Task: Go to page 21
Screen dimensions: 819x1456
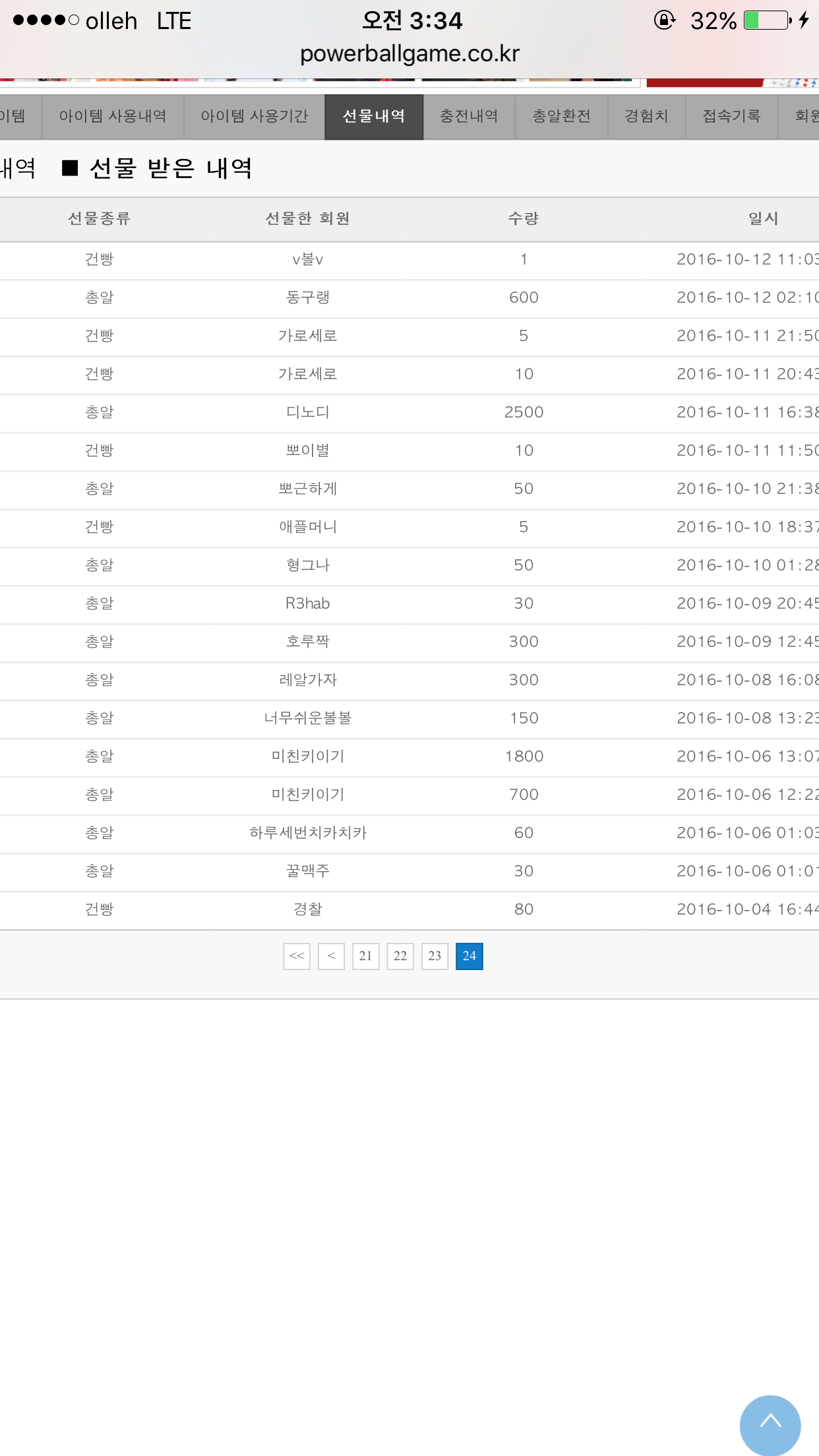Action: coord(366,956)
